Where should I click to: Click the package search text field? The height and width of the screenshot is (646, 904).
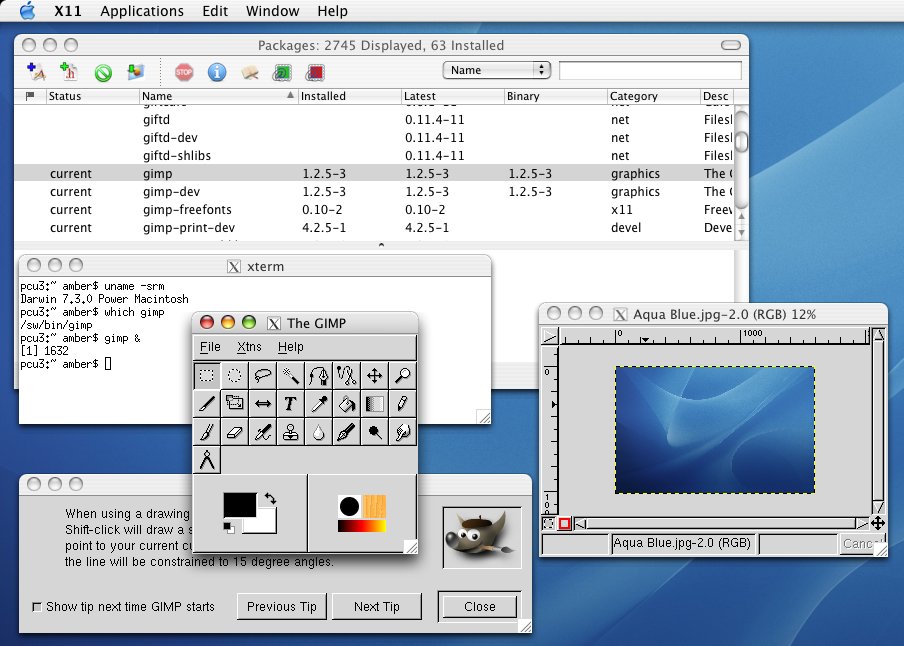[x=650, y=70]
